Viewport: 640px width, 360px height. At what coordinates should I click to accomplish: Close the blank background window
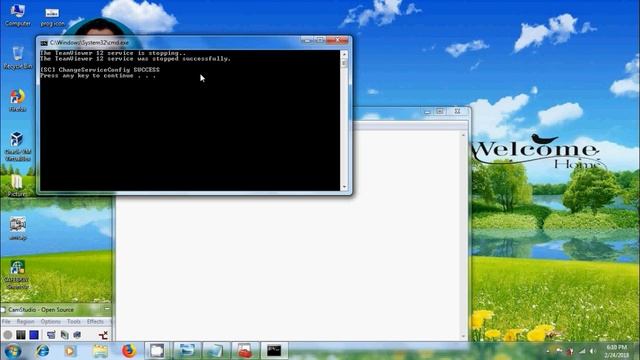tap(457, 111)
